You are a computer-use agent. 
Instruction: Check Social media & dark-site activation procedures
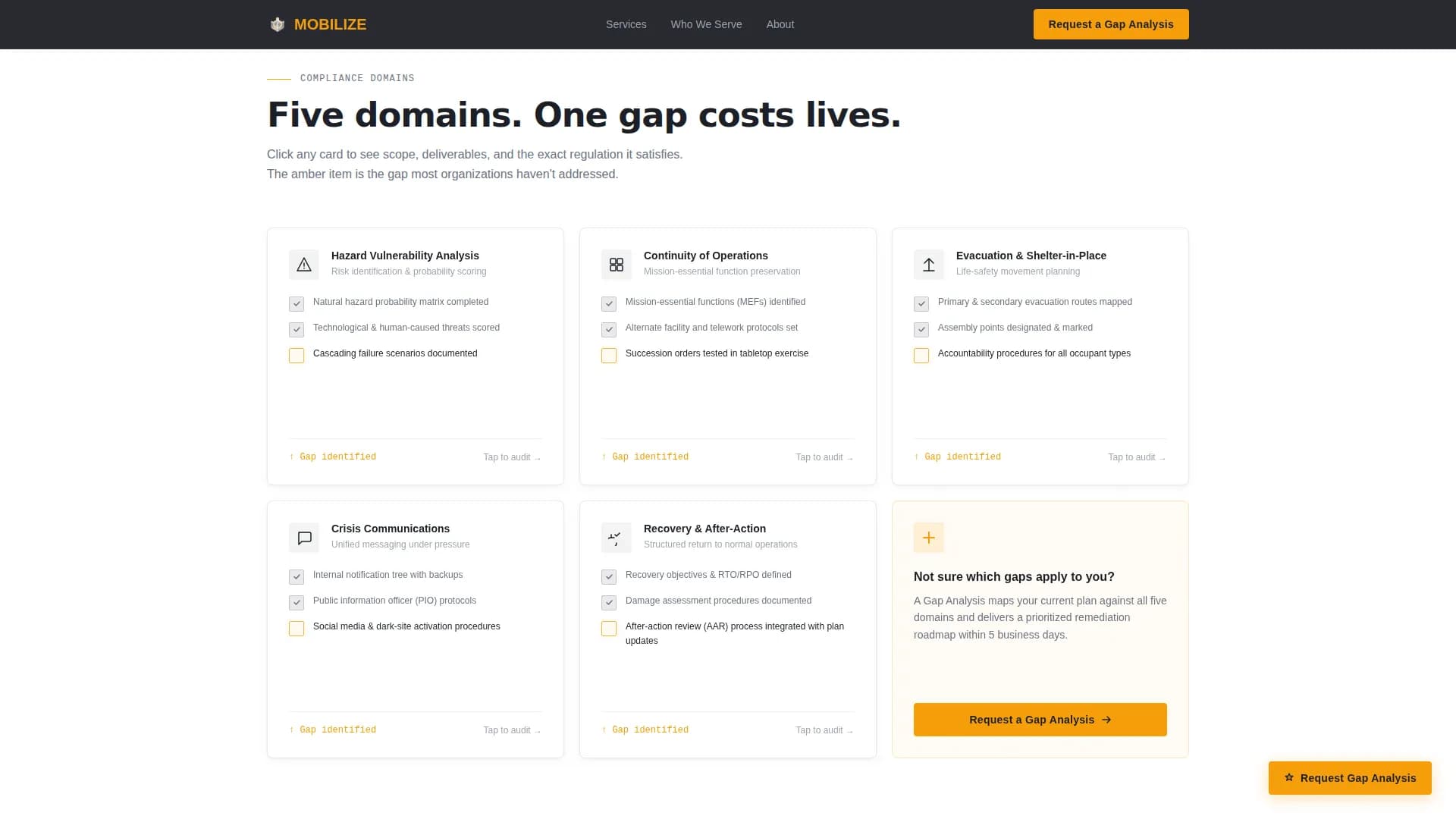297,628
